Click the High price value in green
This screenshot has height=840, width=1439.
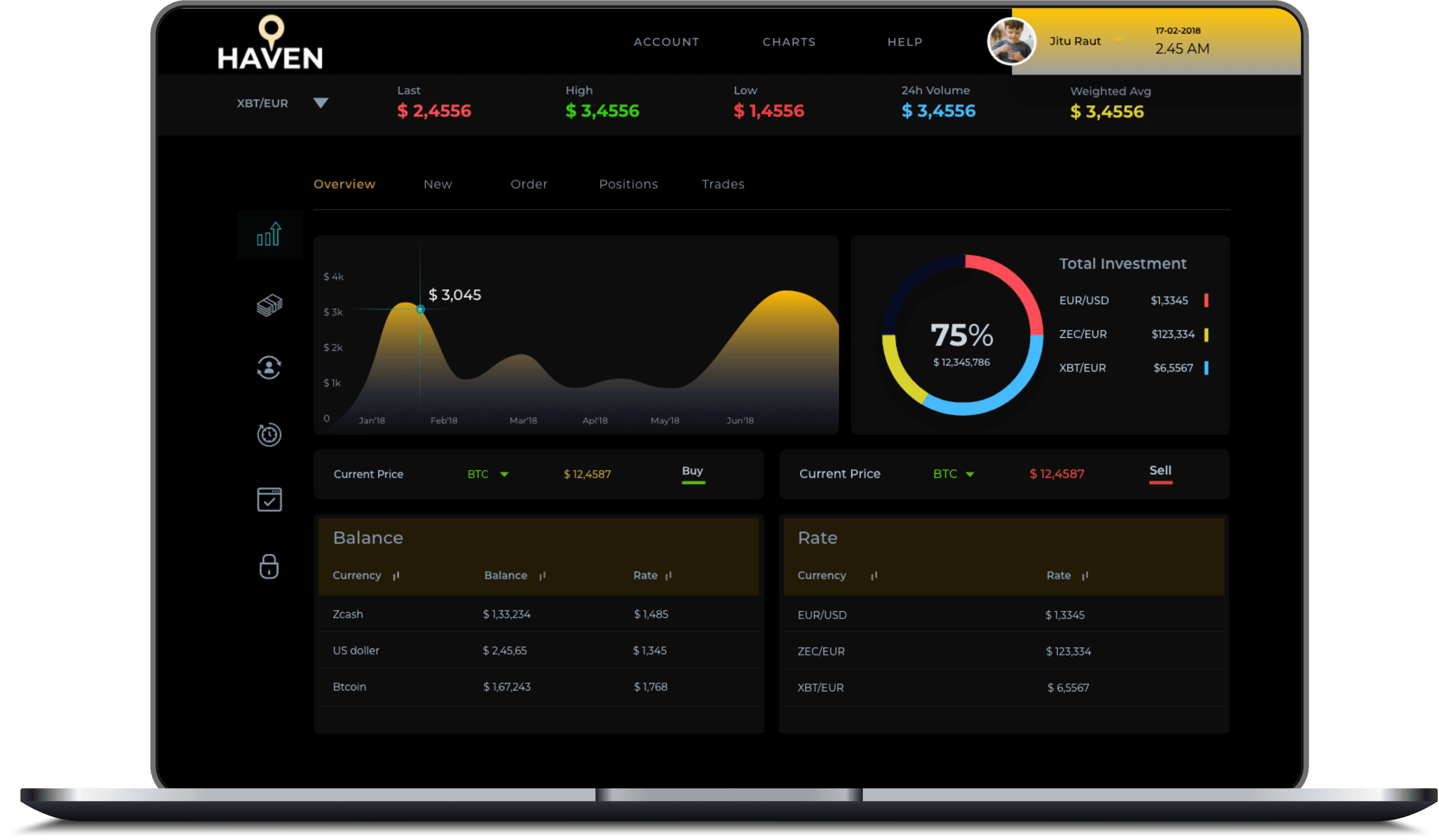point(602,111)
